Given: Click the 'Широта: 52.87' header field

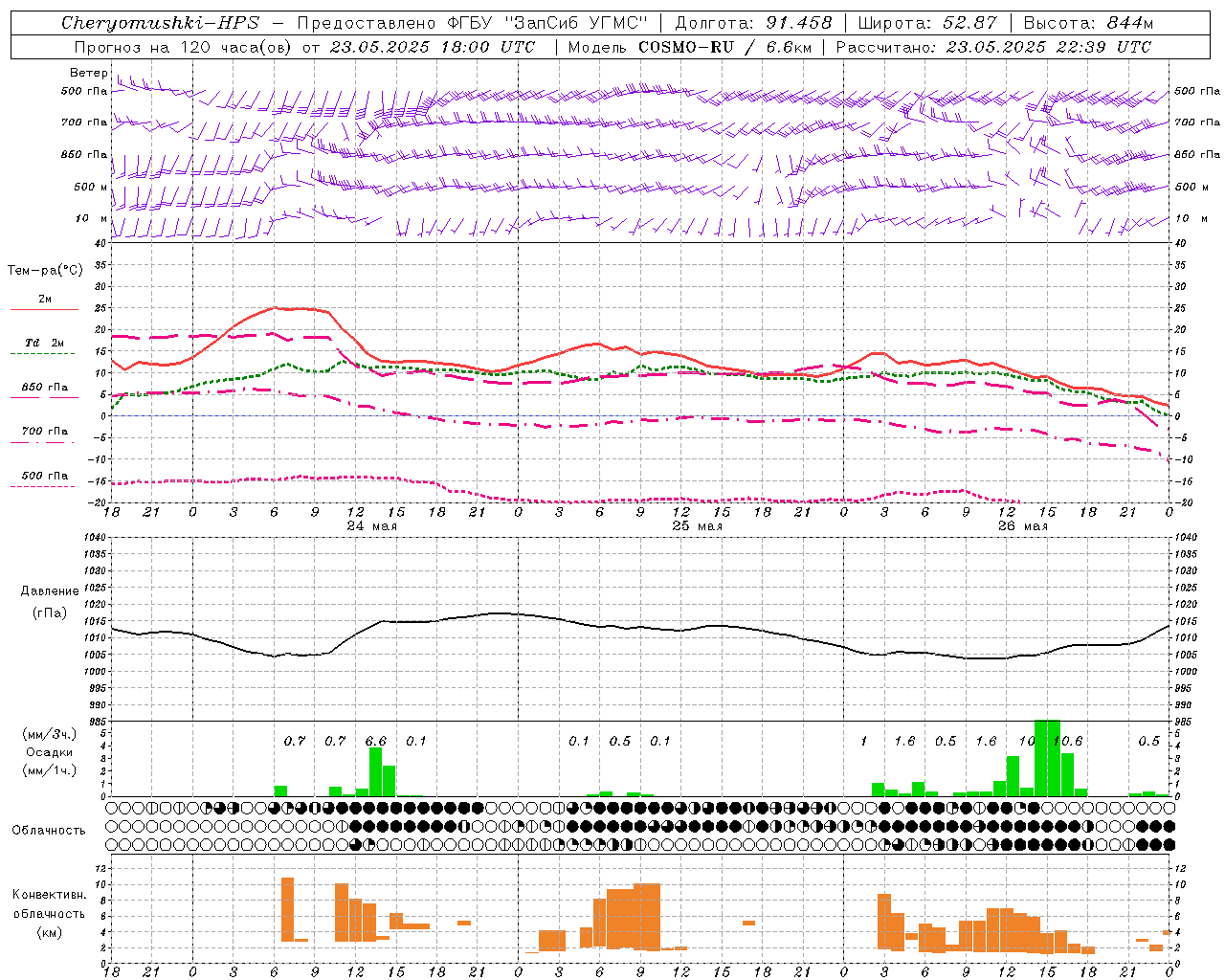Looking at the screenshot, I should pyautogui.click(x=927, y=23).
